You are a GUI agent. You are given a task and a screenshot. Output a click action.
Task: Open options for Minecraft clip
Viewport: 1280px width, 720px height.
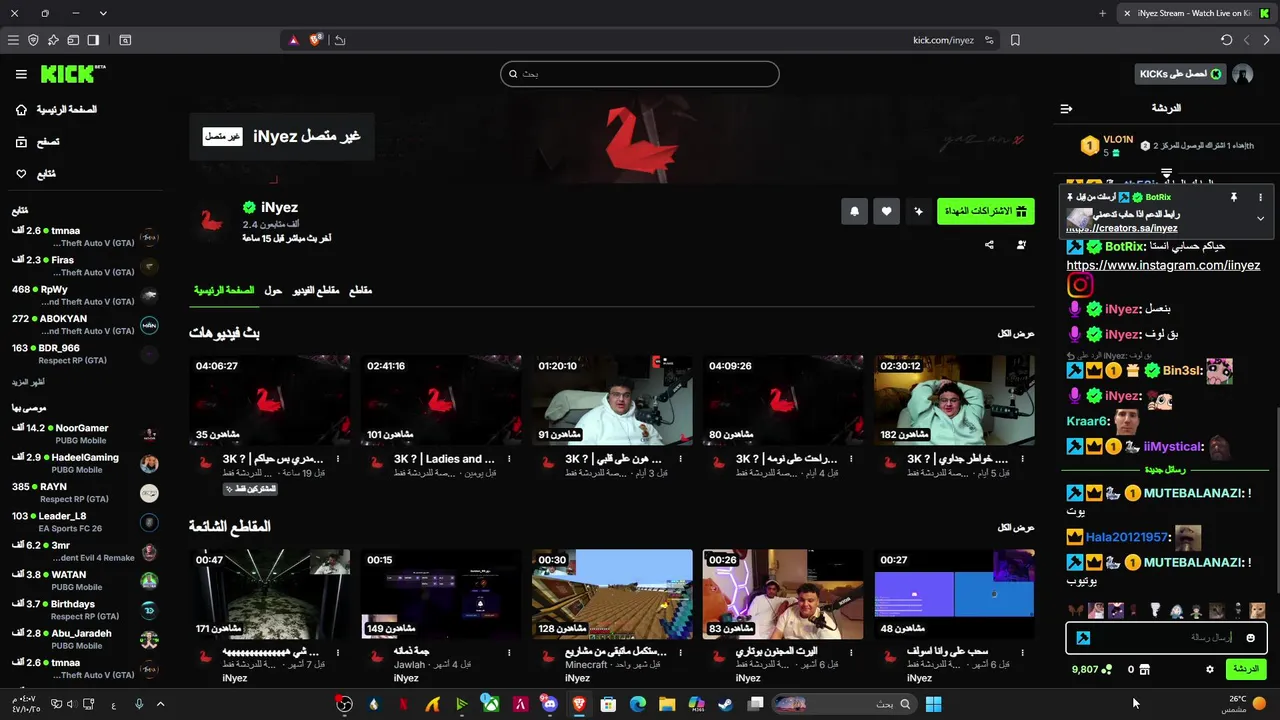tap(680, 652)
